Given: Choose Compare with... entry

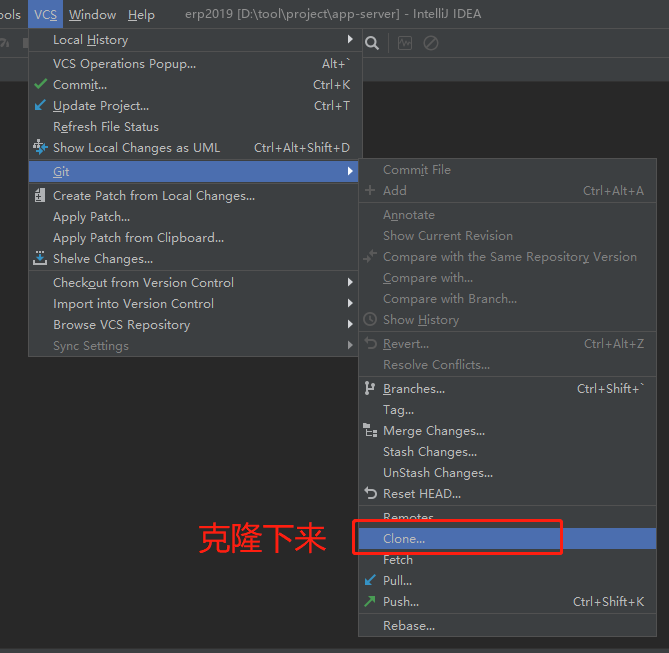Looking at the screenshot, I should [x=507, y=277].
